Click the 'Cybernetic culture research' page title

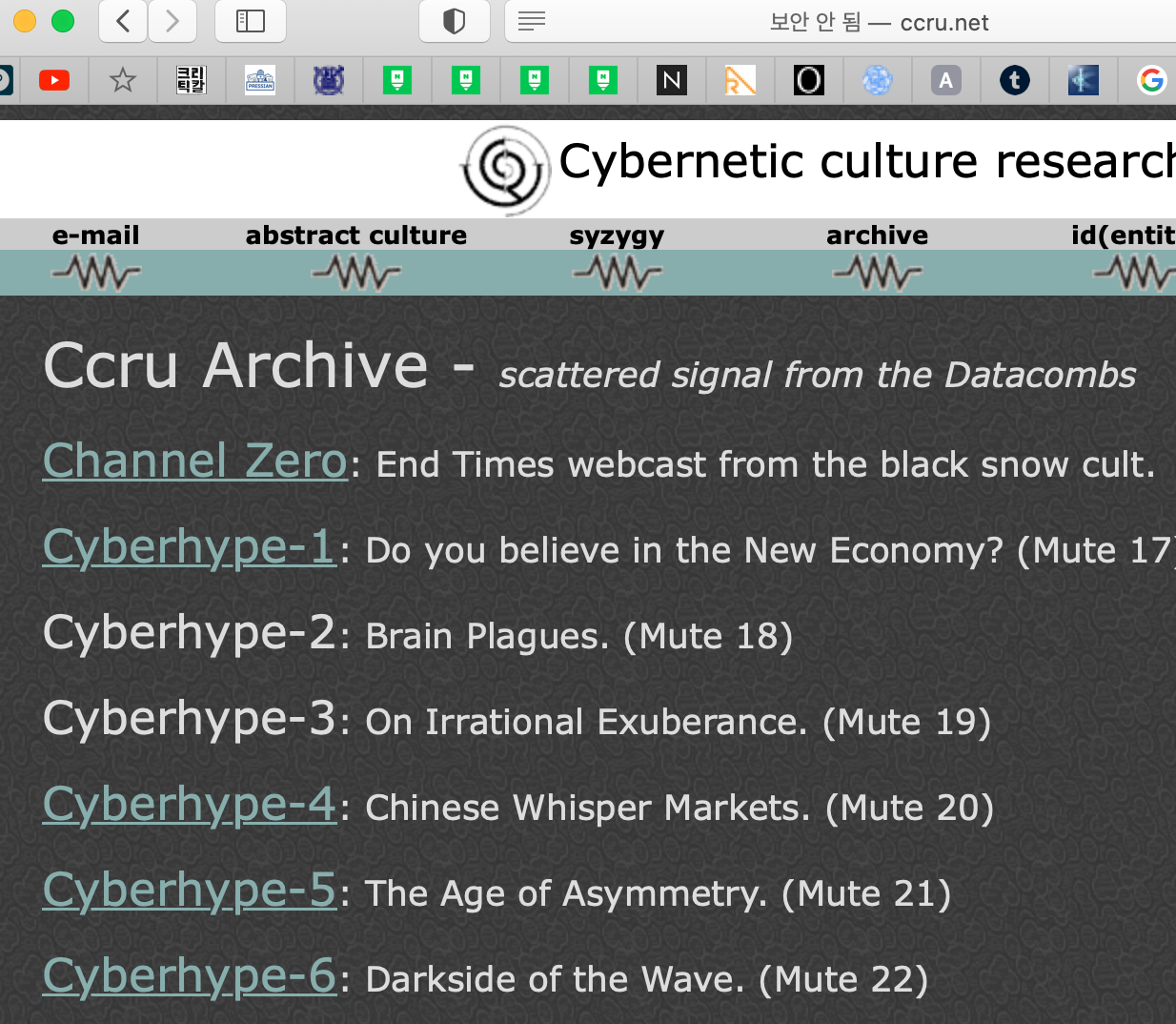click(x=867, y=161)
